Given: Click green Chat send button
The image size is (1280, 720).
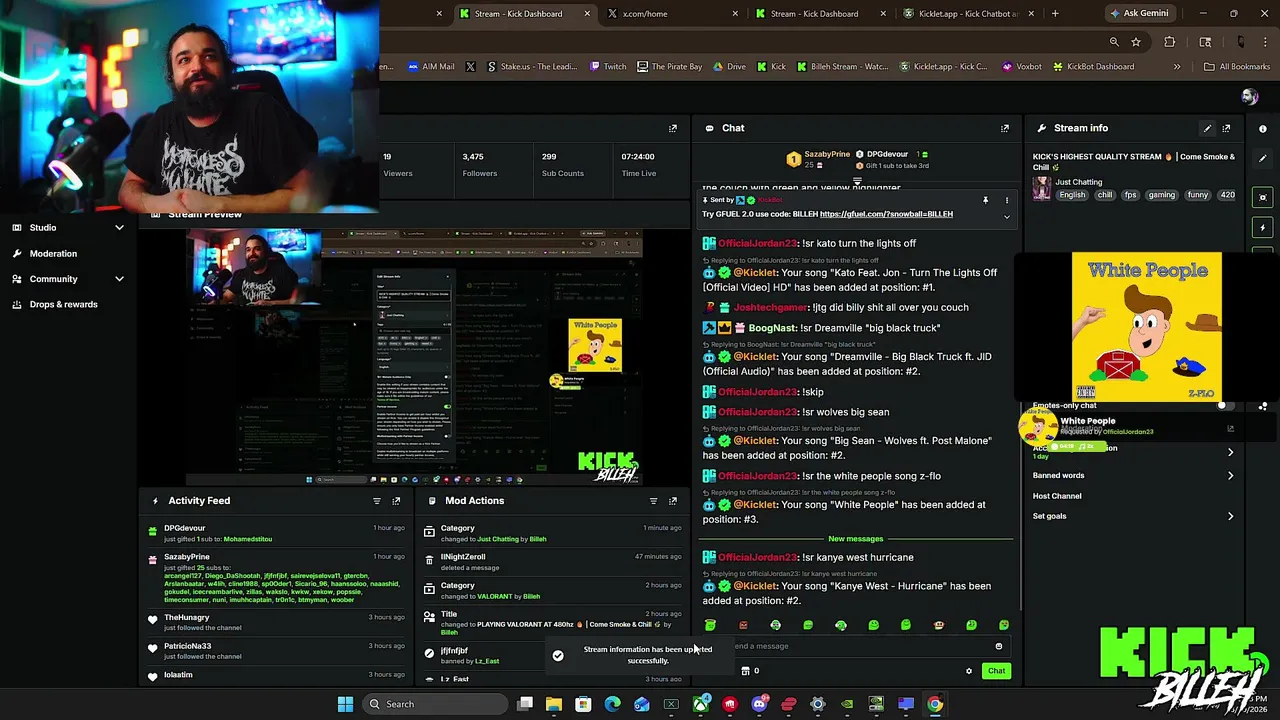Looking at the screenshot, I should pos(996,671).
